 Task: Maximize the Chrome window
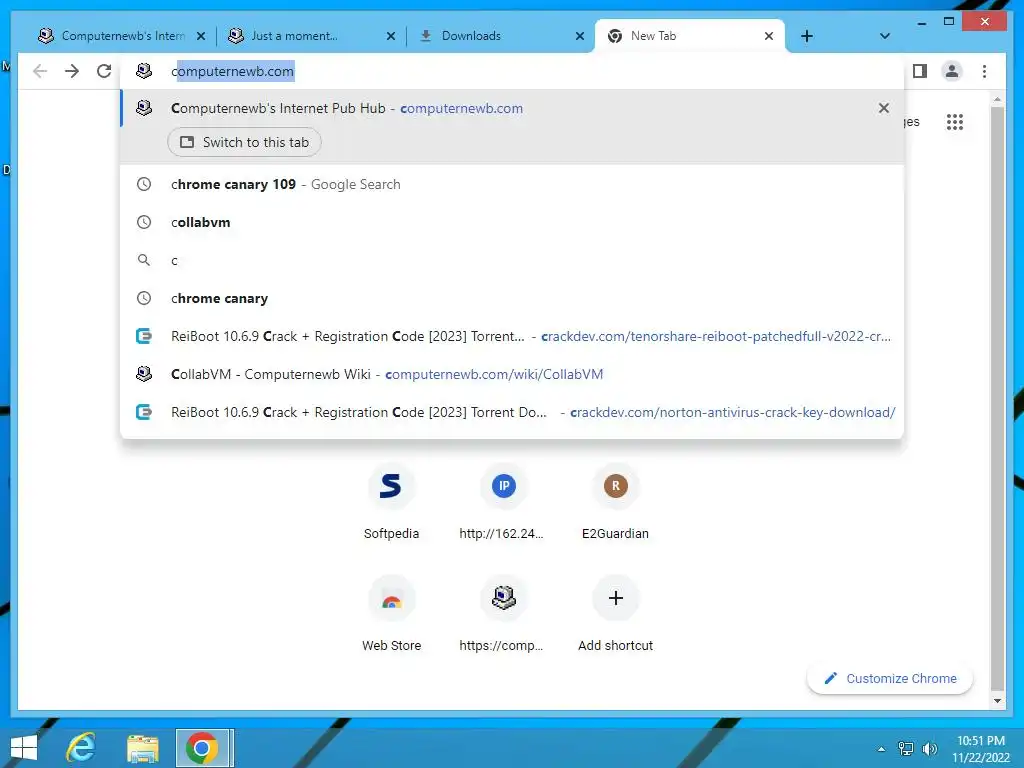tap(949, 22)
